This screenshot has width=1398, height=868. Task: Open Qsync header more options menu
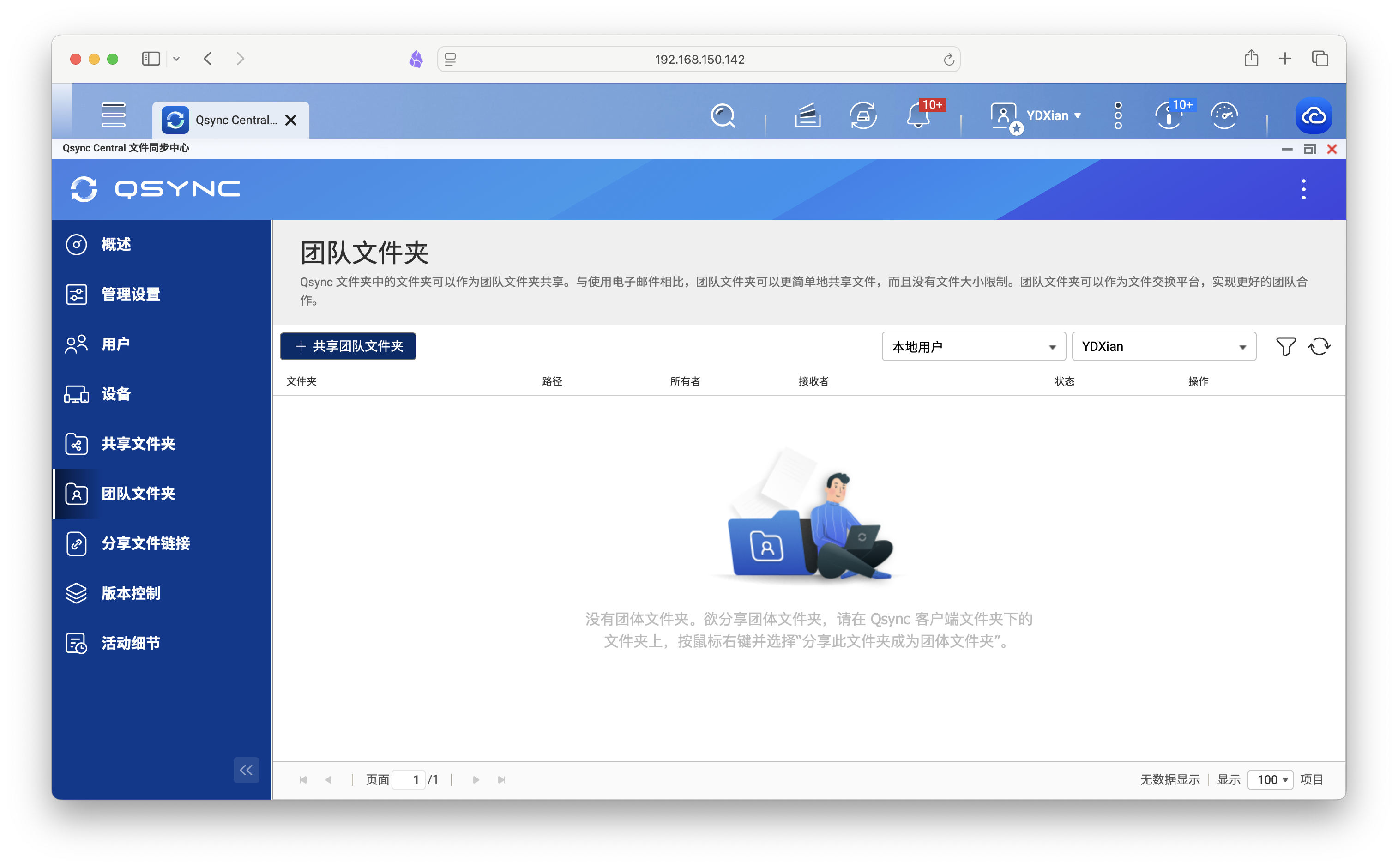1303,189
